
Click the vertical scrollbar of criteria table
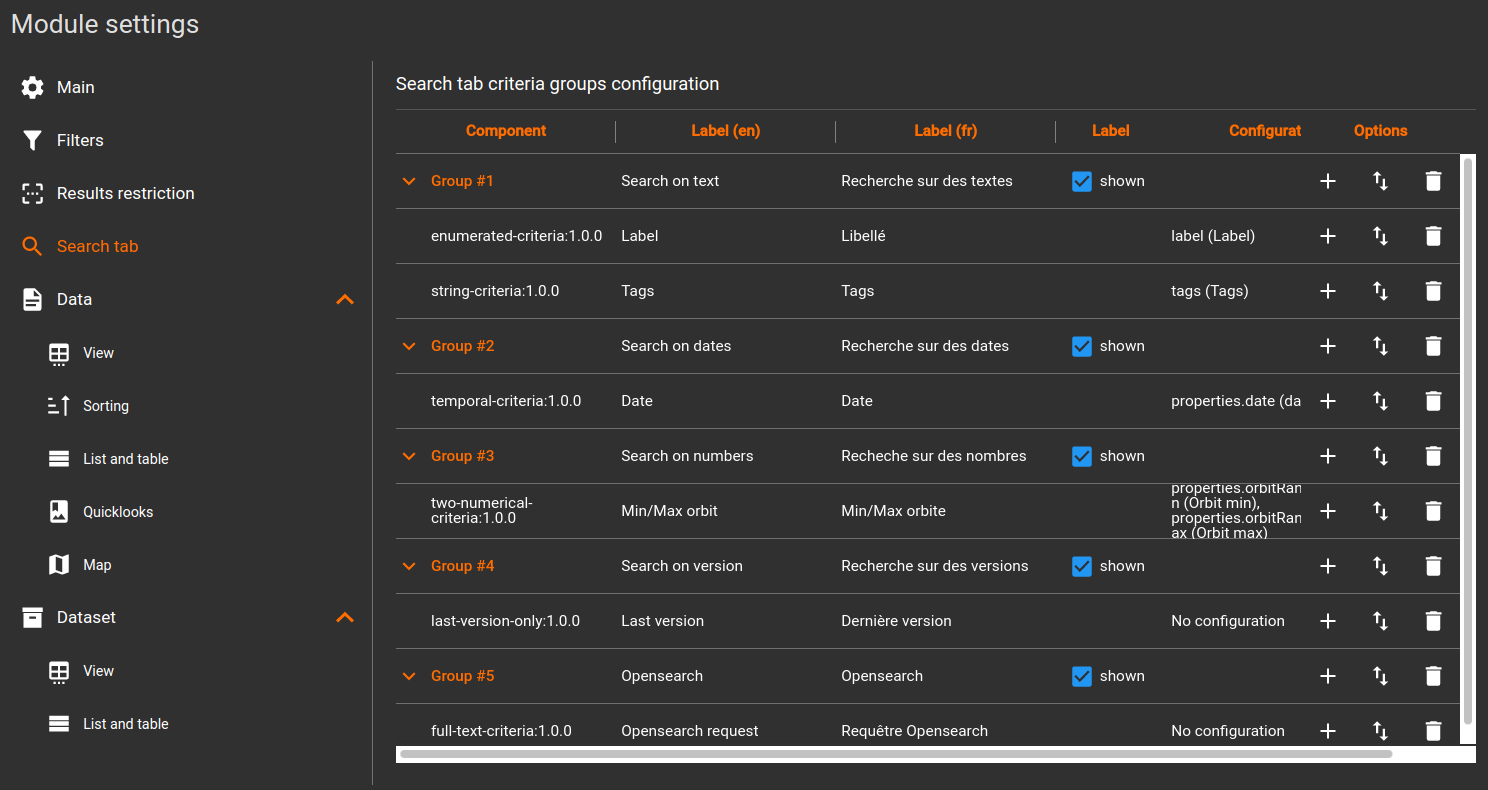[x=1468, y=441]
